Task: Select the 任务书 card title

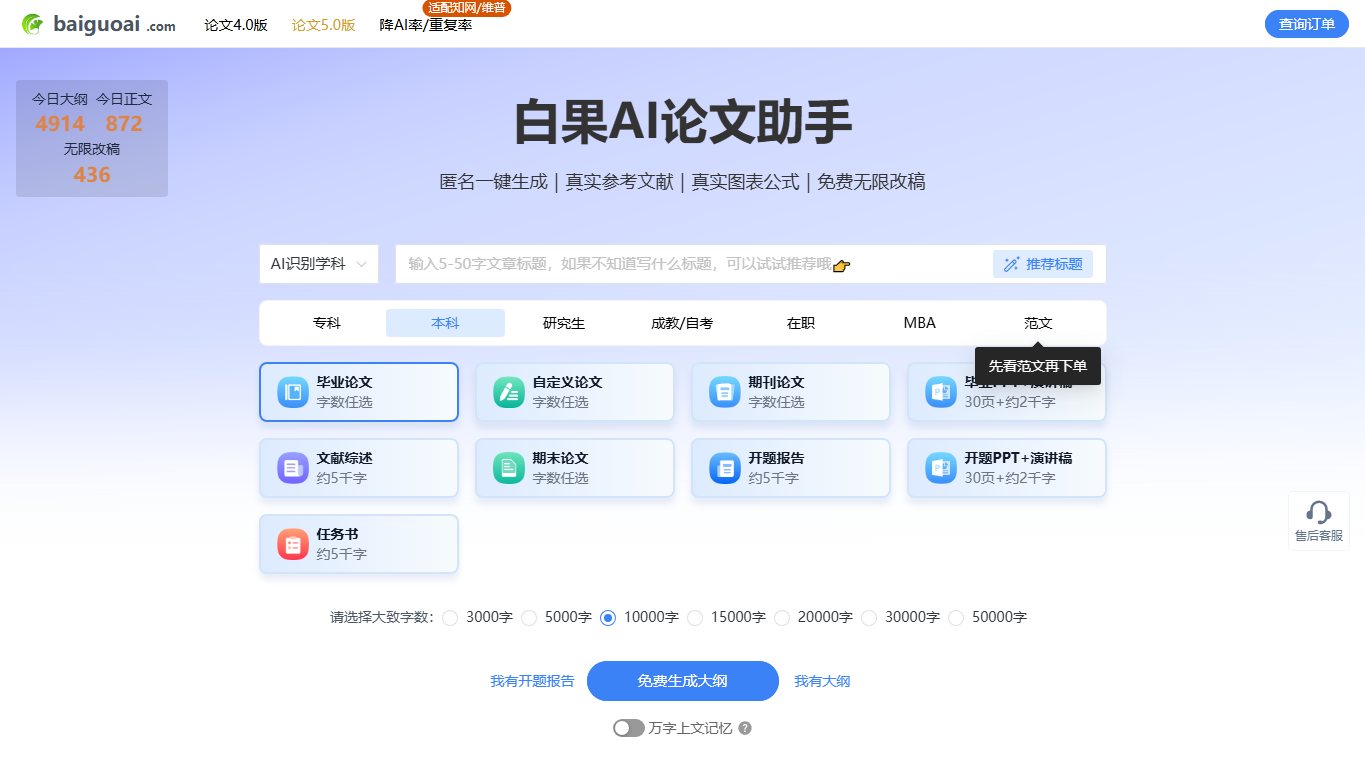Action: point(338,534)
